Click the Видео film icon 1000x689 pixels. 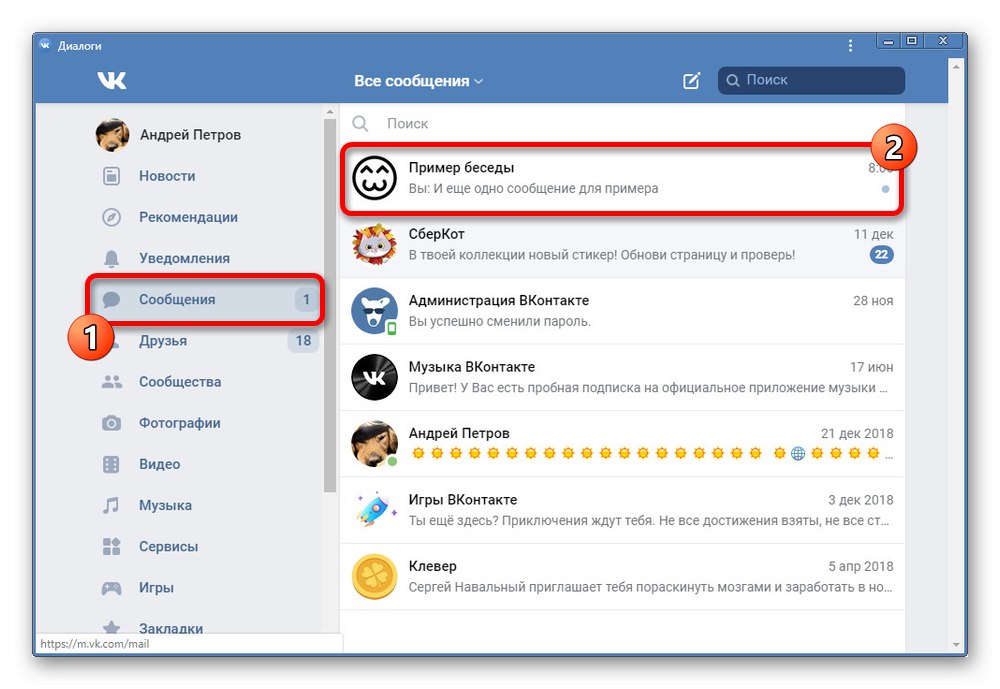[x=112, y=464]
